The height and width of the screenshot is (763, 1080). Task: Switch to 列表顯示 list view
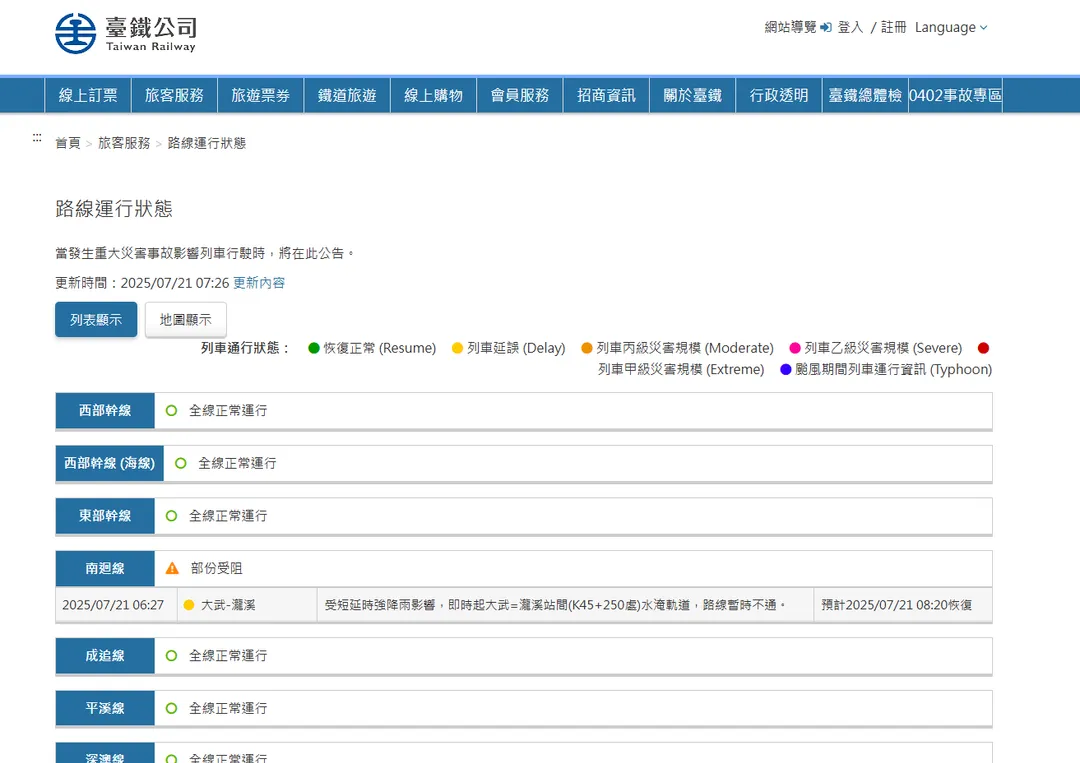(x=96, y=320)
